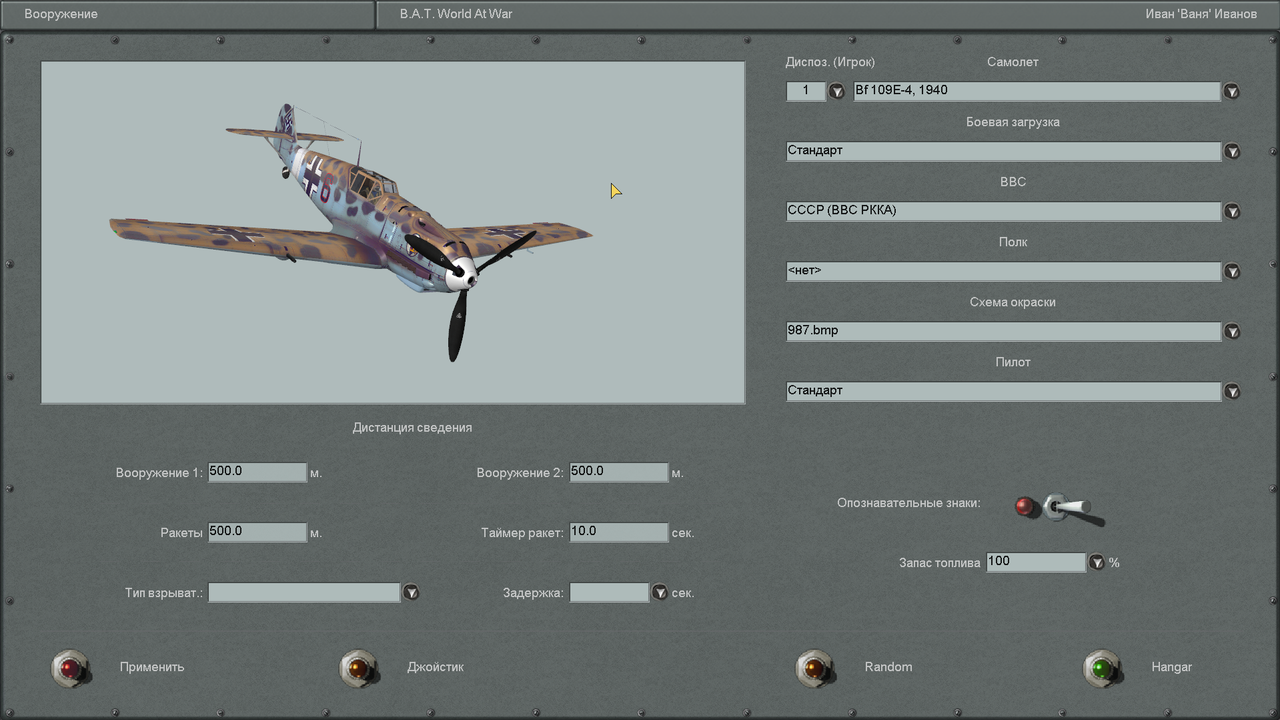Click the Пилот Стандарт field
Image resolution: width=1280 pixels, height=720 pixels.
pyautogui.click(x=1003, y=391)
